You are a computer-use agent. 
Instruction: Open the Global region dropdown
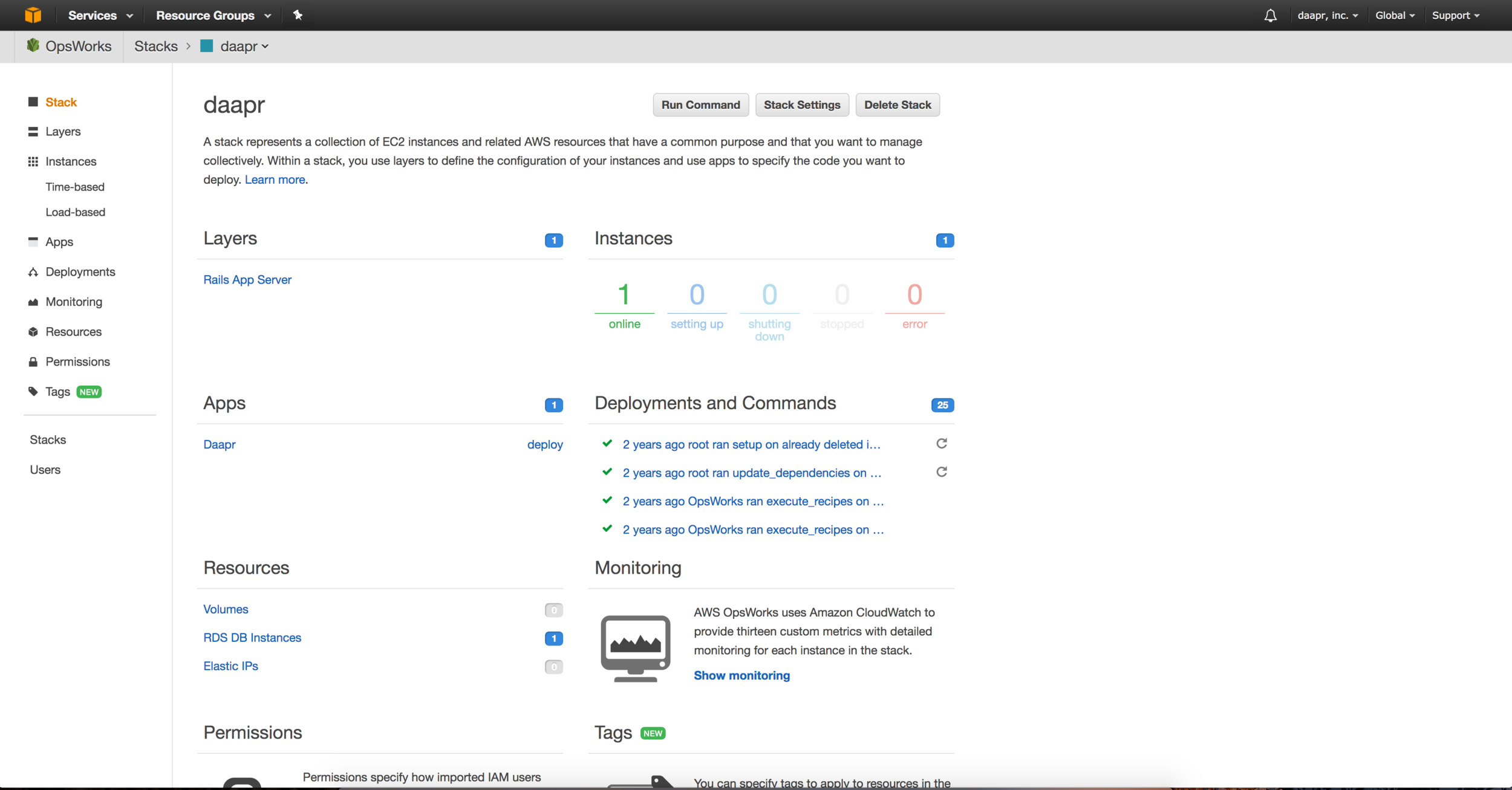click(1395, 16)
